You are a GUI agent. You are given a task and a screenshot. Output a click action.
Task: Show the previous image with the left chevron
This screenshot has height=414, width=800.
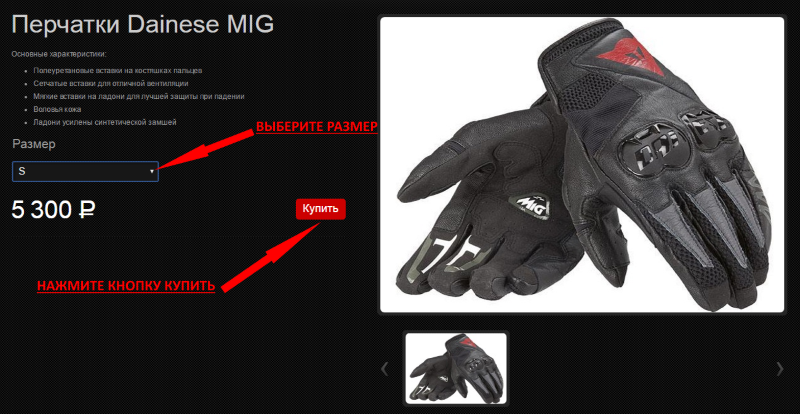(x=385, y=369)
